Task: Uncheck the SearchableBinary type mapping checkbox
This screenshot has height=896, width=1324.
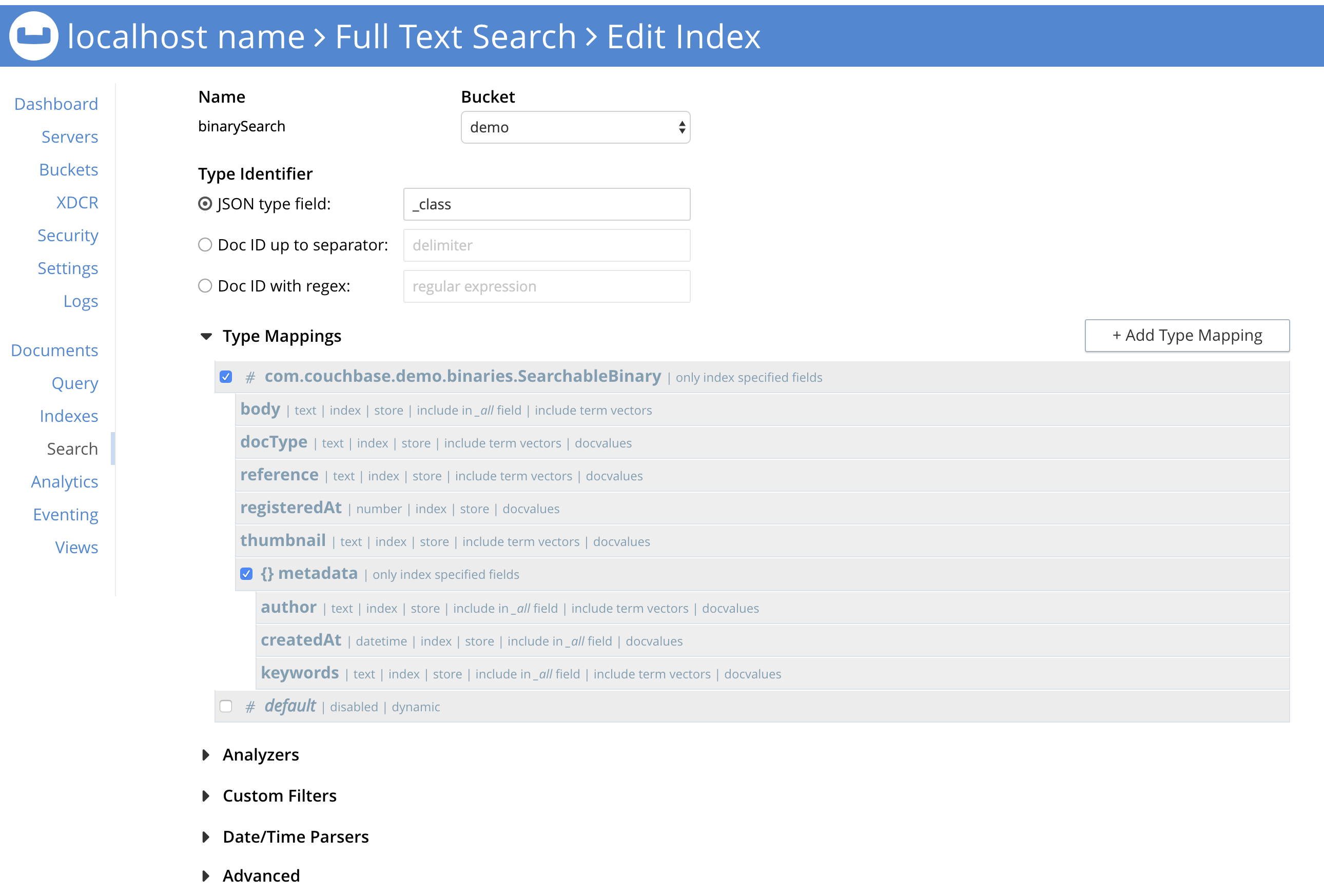Action: [226, 377]
